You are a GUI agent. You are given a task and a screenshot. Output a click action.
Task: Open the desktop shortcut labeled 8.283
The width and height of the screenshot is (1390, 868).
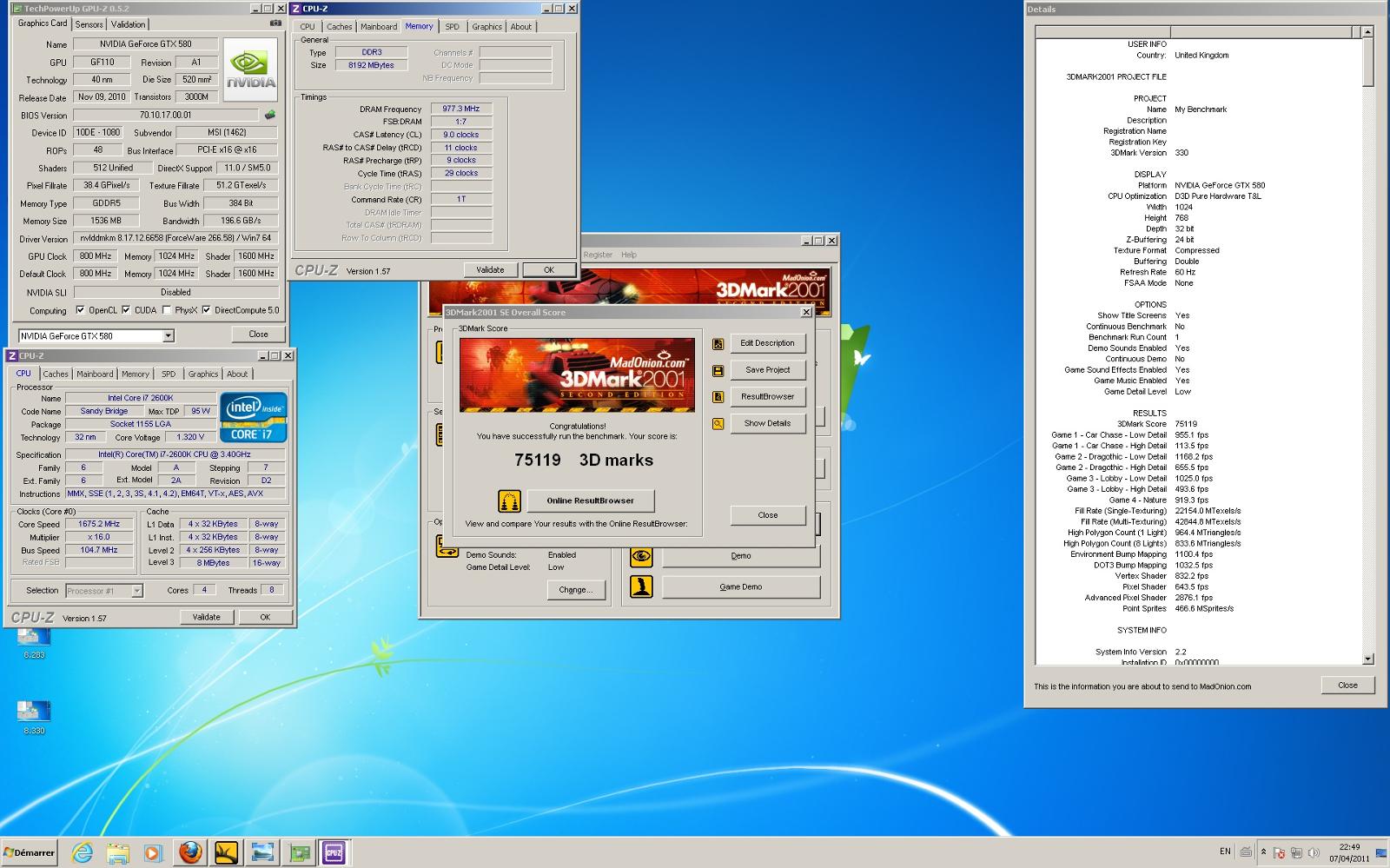34,641
